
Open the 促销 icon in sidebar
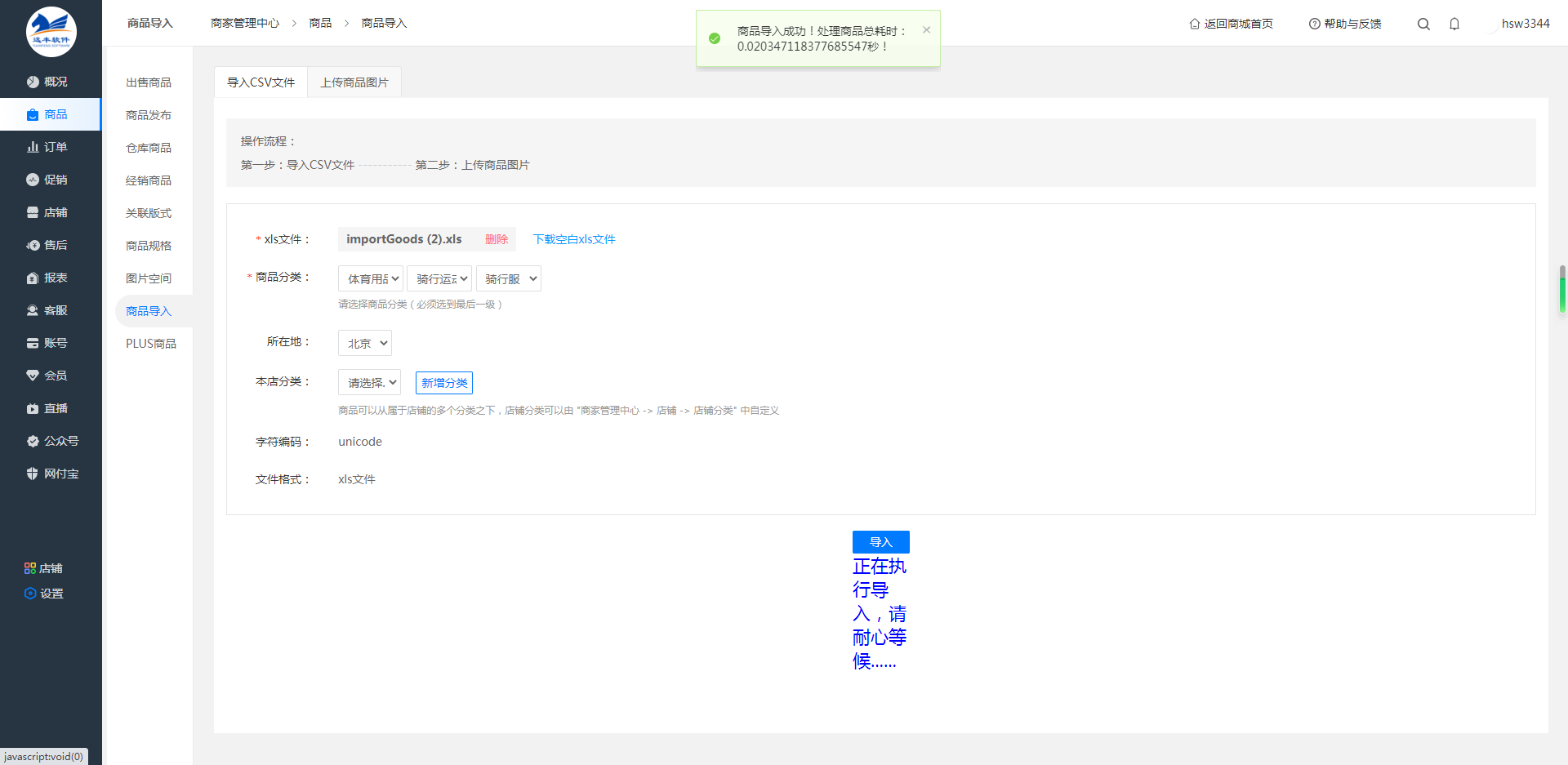[33, 180]
